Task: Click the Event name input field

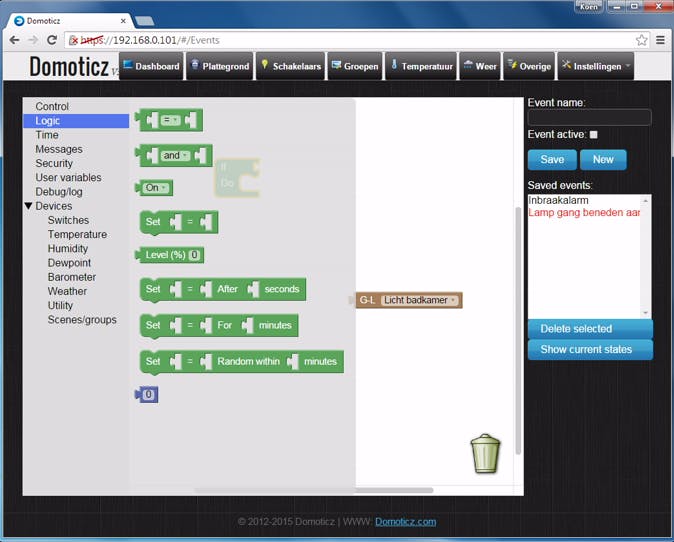Action: pos(589,117)
